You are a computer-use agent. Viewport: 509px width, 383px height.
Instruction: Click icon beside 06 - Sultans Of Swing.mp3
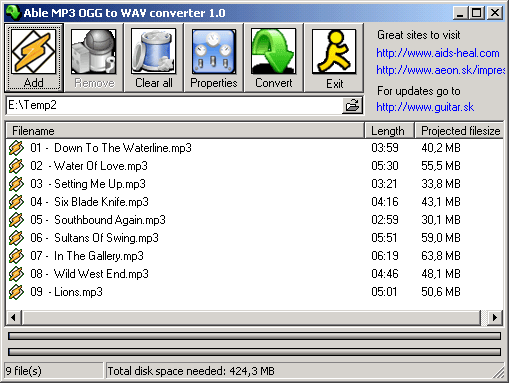coord(16,238)
